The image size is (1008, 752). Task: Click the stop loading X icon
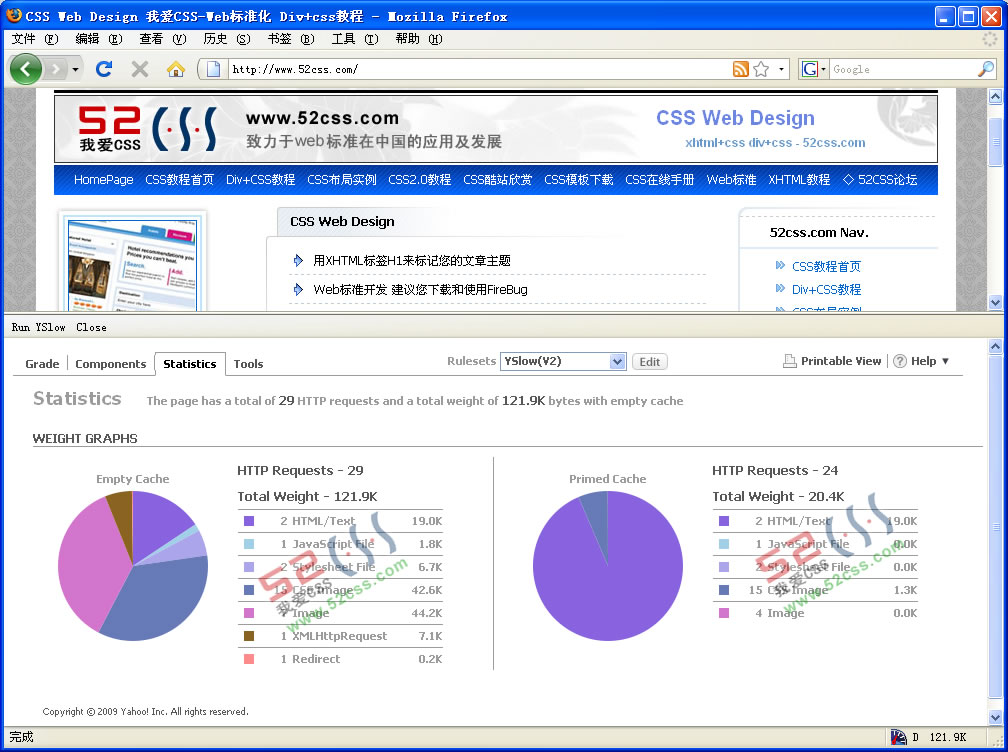140,69
